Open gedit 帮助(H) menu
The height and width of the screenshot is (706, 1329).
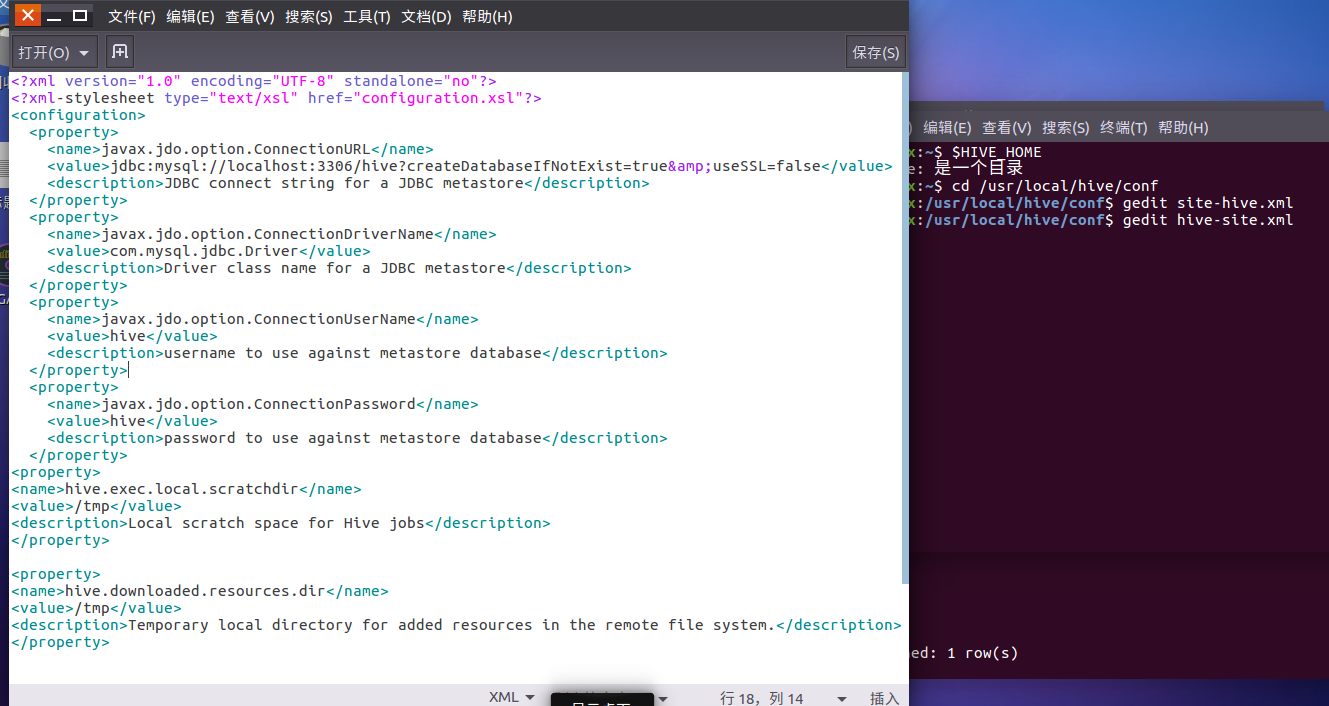[487, 17]
